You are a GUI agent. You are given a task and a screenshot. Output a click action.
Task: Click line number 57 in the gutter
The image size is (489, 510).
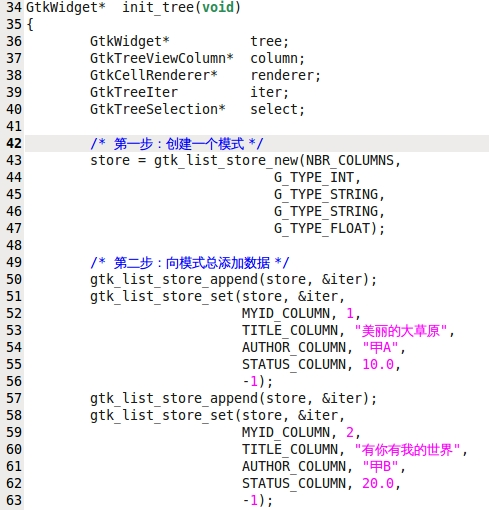(14, 399)
